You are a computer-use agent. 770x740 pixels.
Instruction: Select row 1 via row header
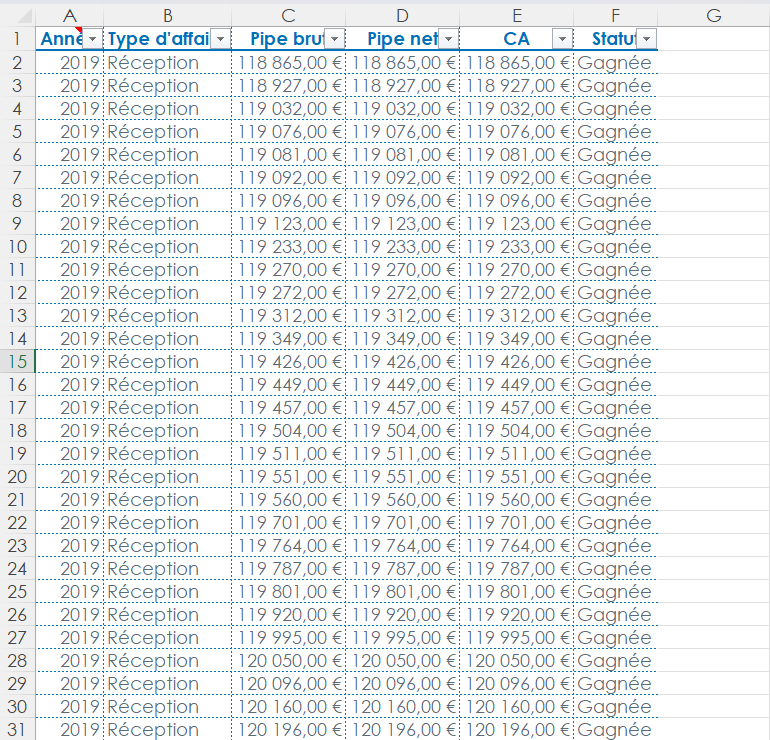tap(17, 39)
